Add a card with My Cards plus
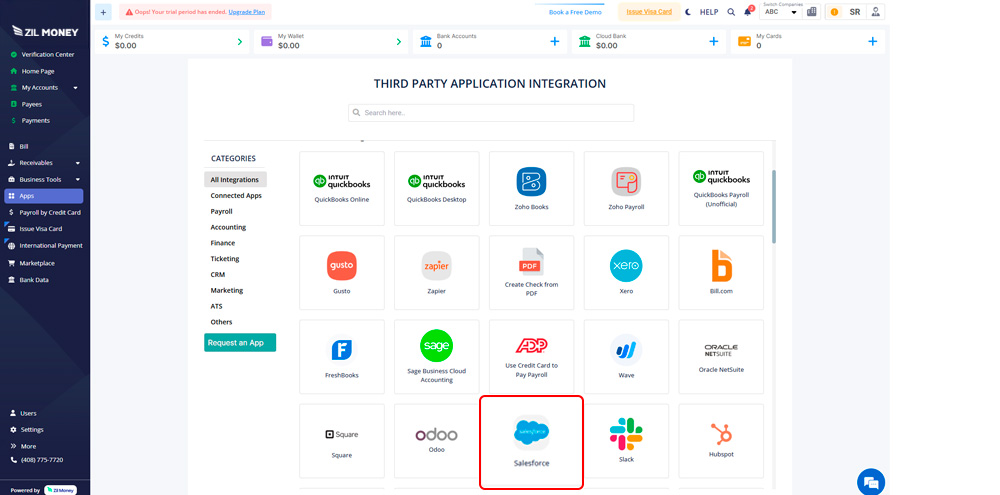Screen dimensions: 1000x495 [872, 41]
